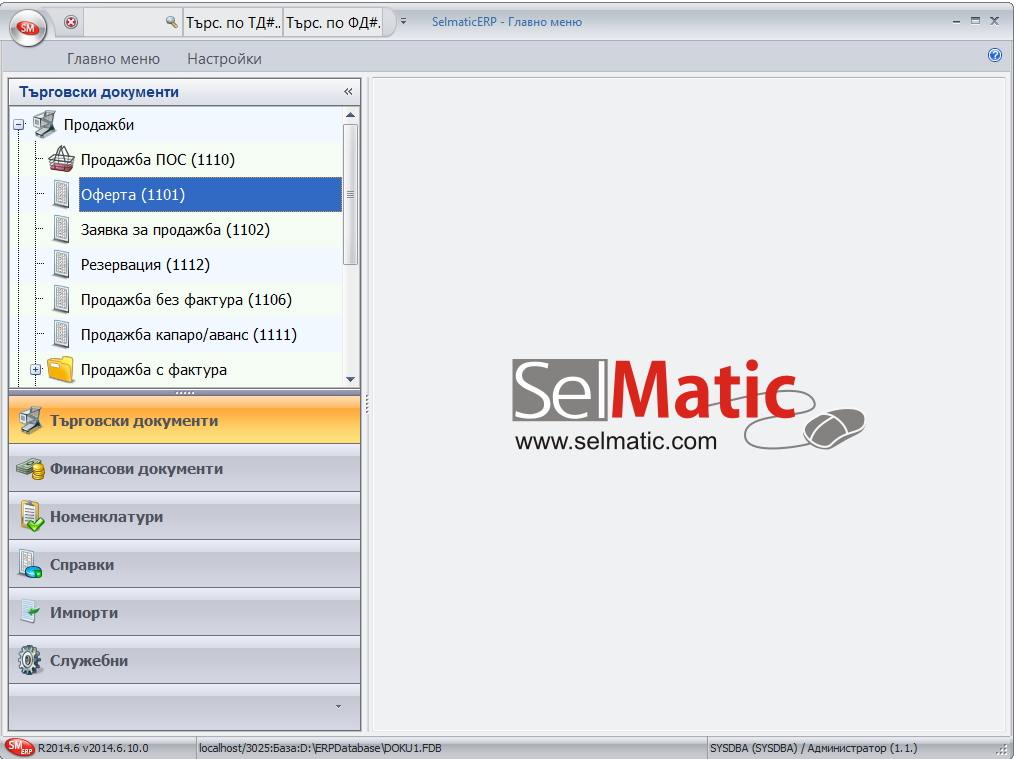Click the Справки report icon

click(30, 564)
